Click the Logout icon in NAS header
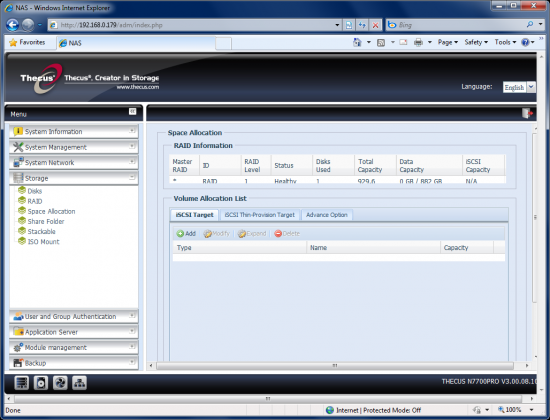This screenshot has width=550, height=420. pos(527,113)
